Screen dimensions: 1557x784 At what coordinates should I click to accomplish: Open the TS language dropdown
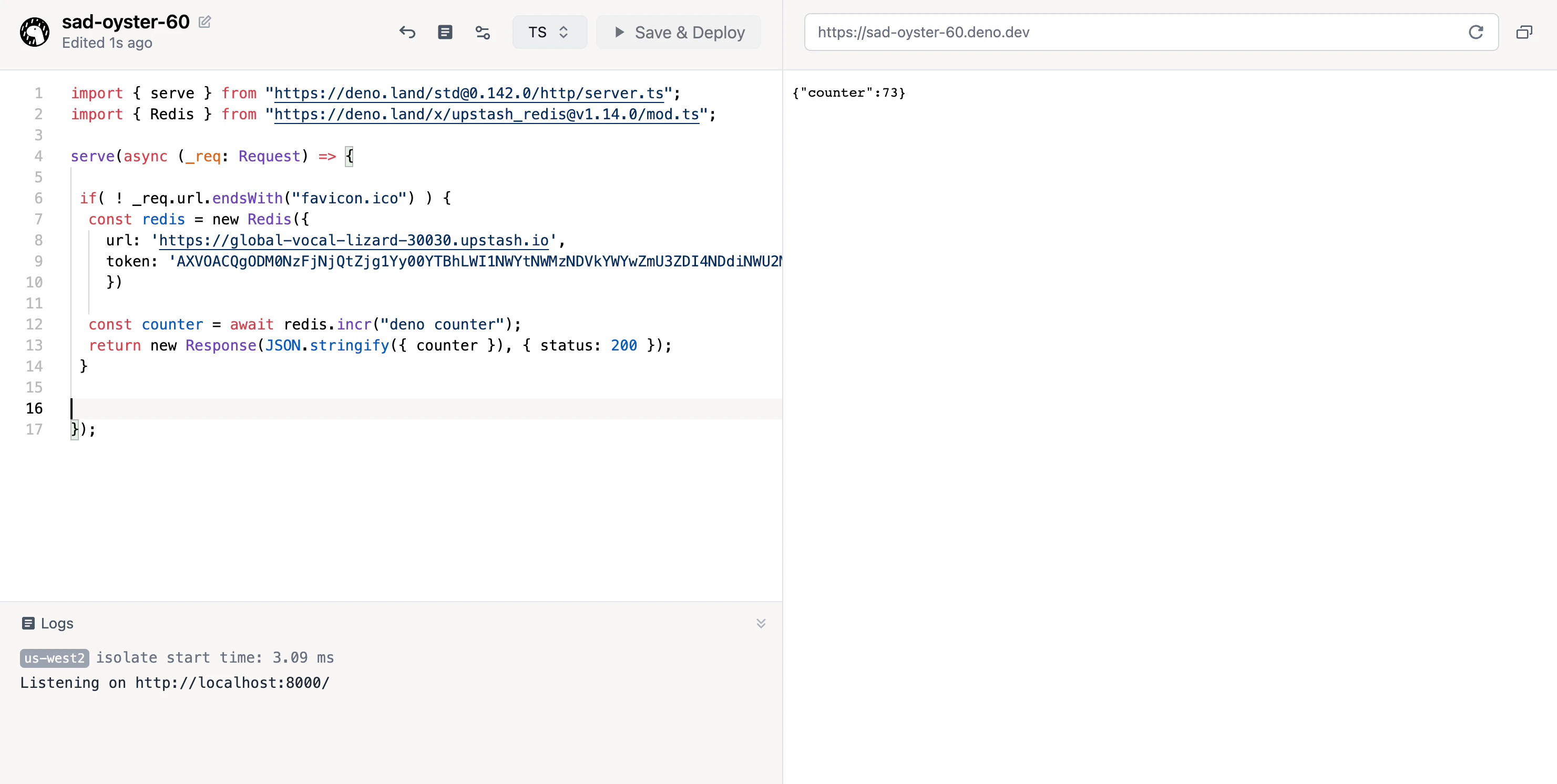click(549, 32)
